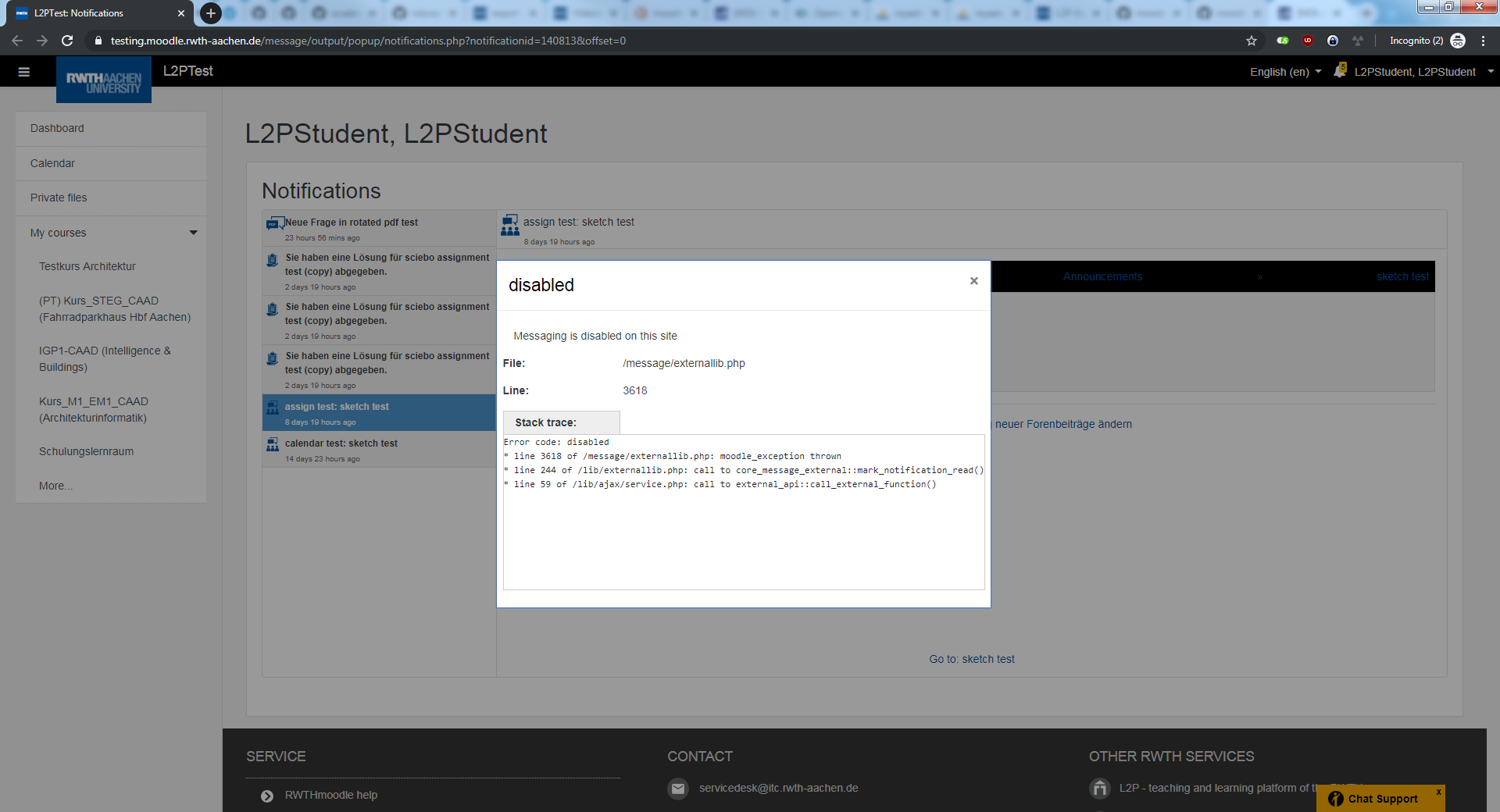This screenshot has width=1500, height=812.
Task: Open the notifications bell icon
Action: (x=1340, y=70)
